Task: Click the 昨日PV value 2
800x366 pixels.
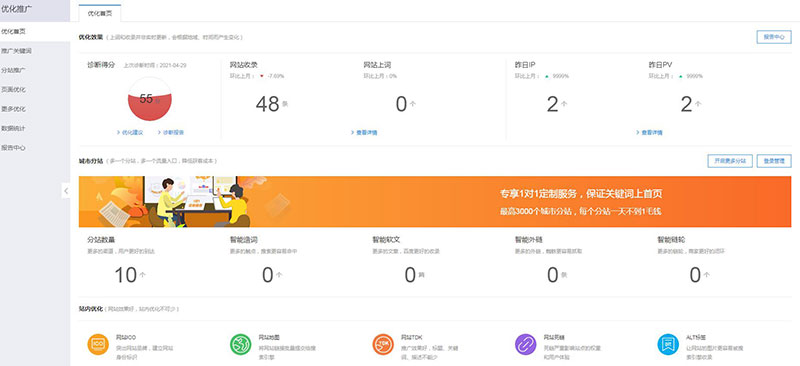Action: point(686,104)
